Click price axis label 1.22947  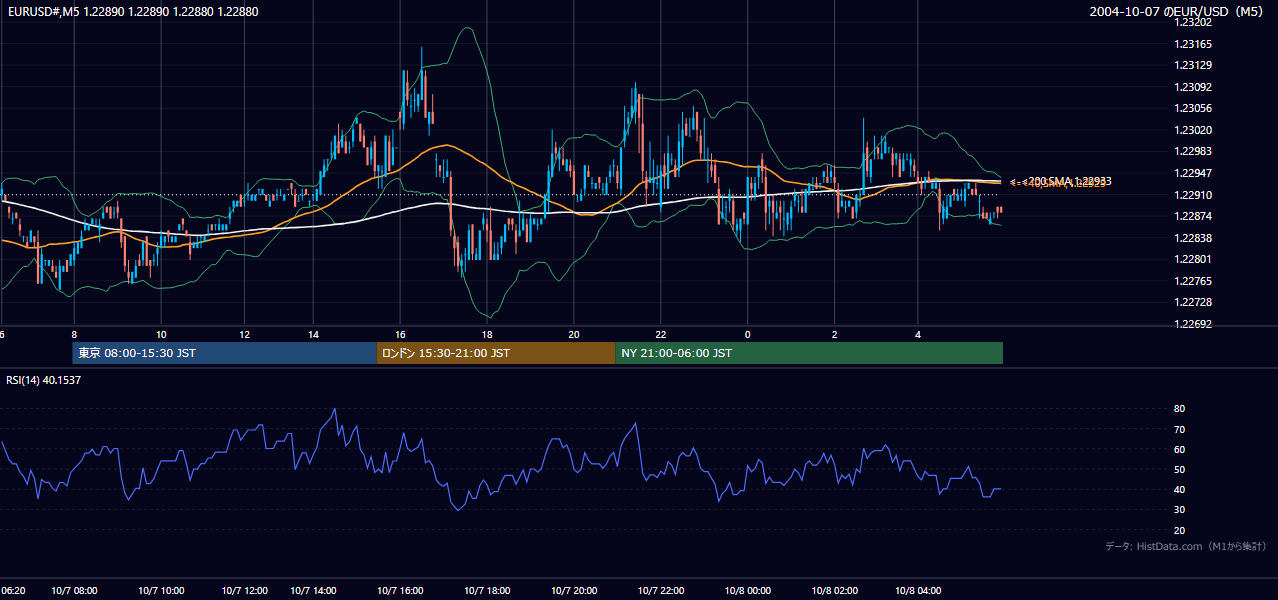coord(1192,173)
